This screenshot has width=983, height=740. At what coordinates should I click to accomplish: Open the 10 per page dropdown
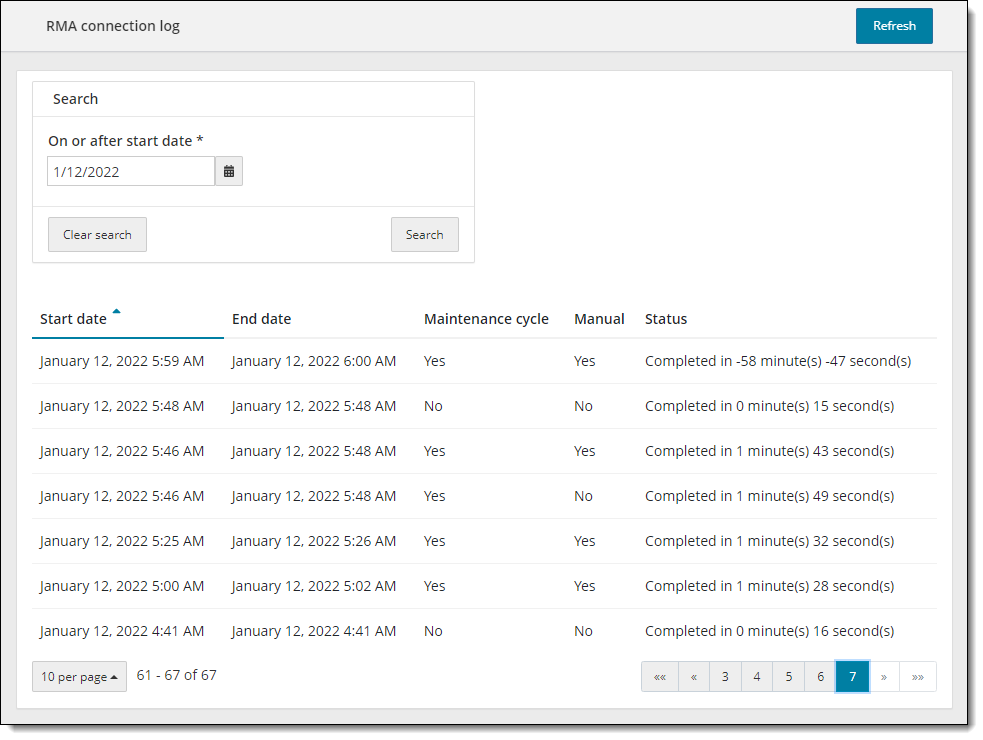79,676
